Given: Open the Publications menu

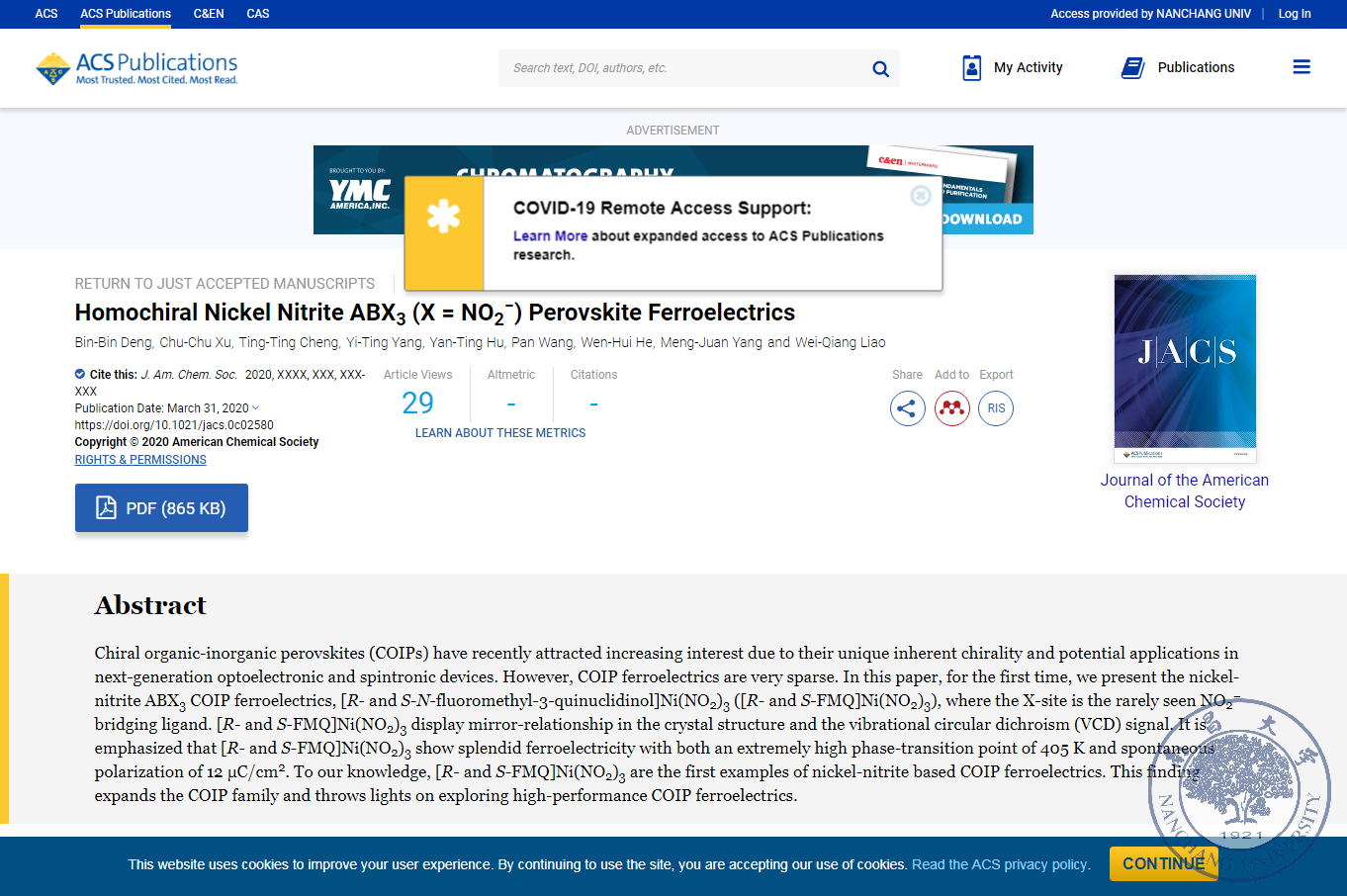Looking at the screenshot, I should (x=1178, y=67).
